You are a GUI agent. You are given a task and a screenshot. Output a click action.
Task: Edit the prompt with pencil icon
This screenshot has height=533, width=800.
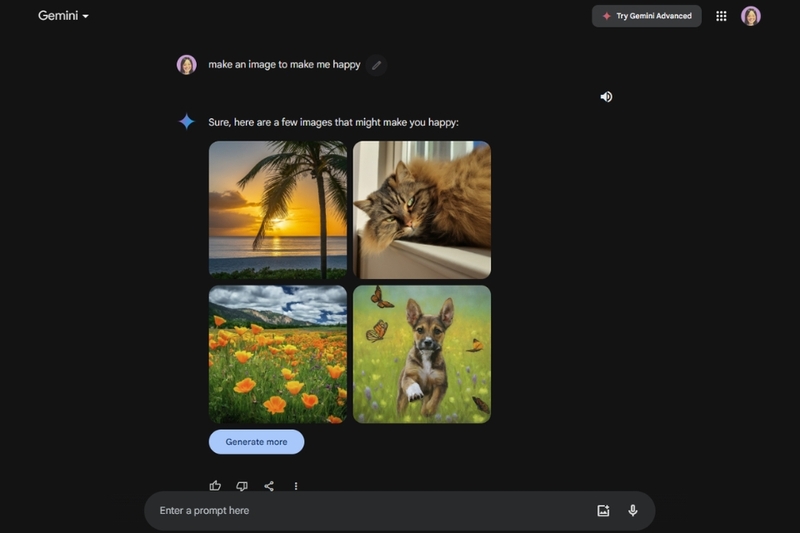(x=377, y=65)
